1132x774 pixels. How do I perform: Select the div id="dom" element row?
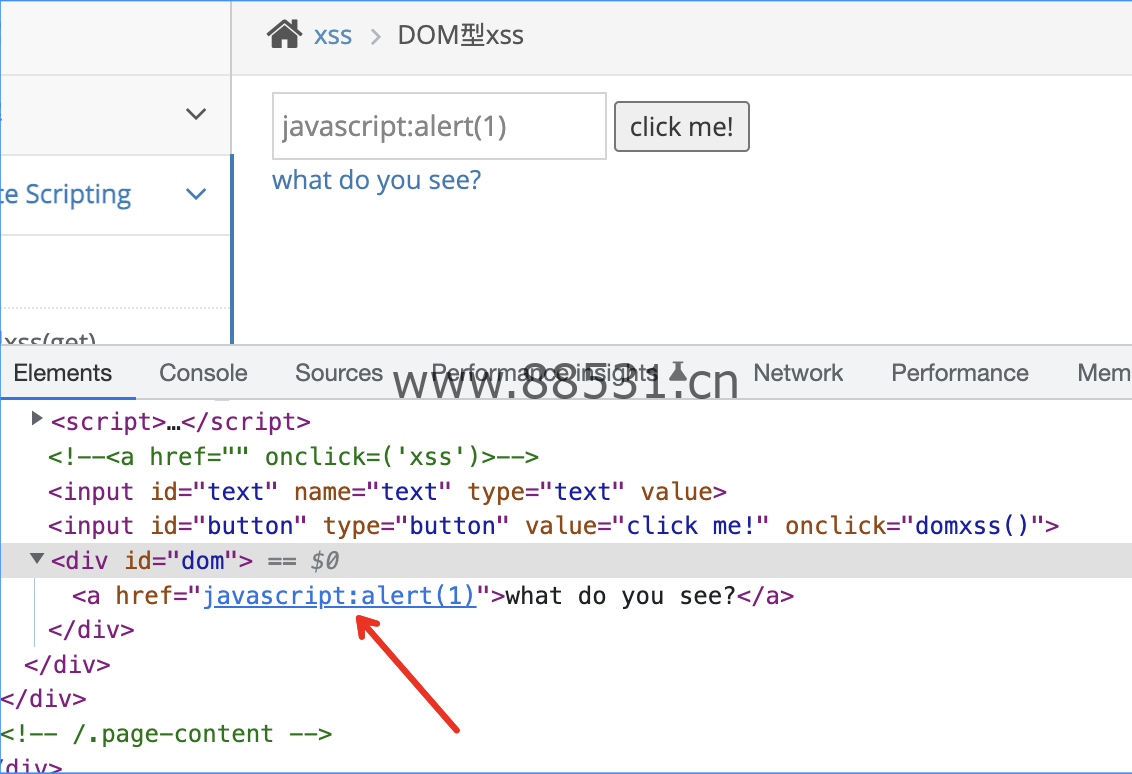(566, 560)
